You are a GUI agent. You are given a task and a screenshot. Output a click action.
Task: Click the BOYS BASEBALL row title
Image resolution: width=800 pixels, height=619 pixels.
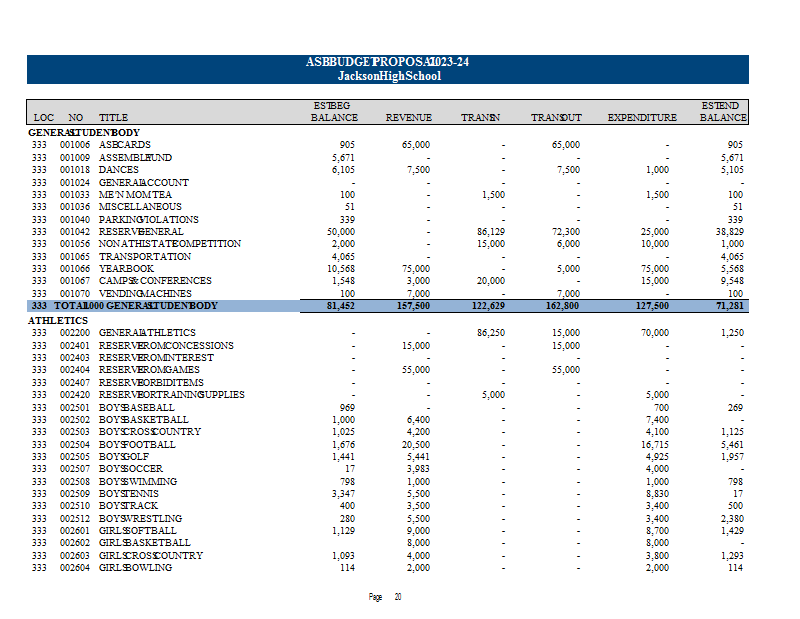pos(136,408)
